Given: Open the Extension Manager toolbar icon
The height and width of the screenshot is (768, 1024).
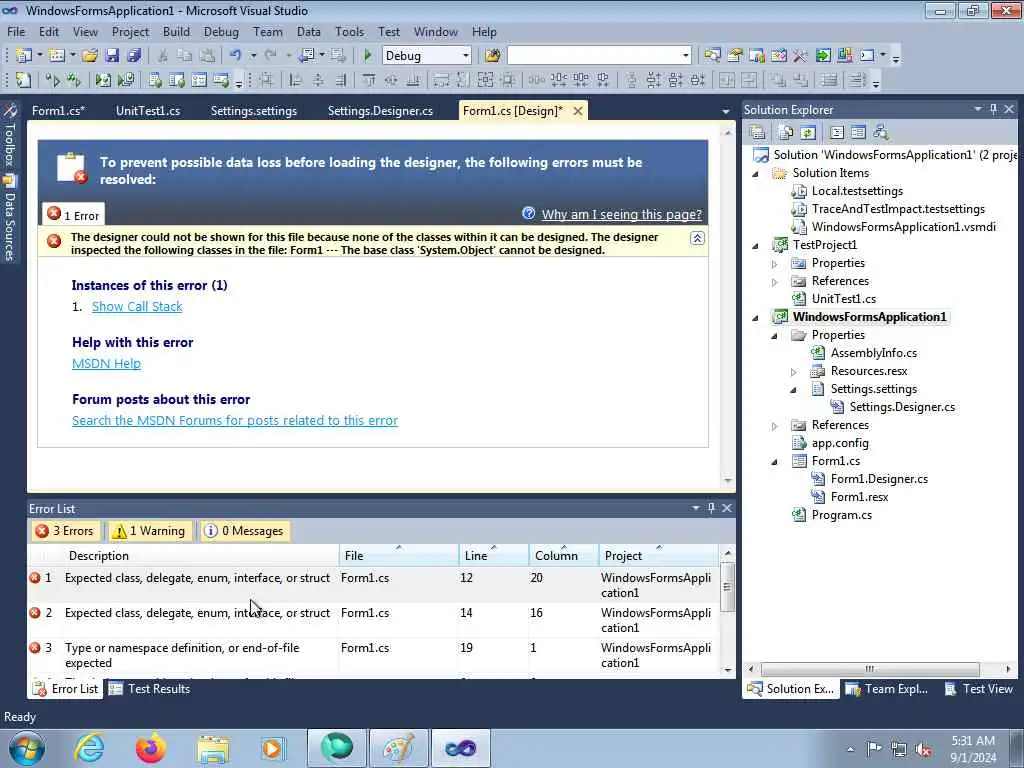Looking at the screenshot, I should [x=844, y=56].
